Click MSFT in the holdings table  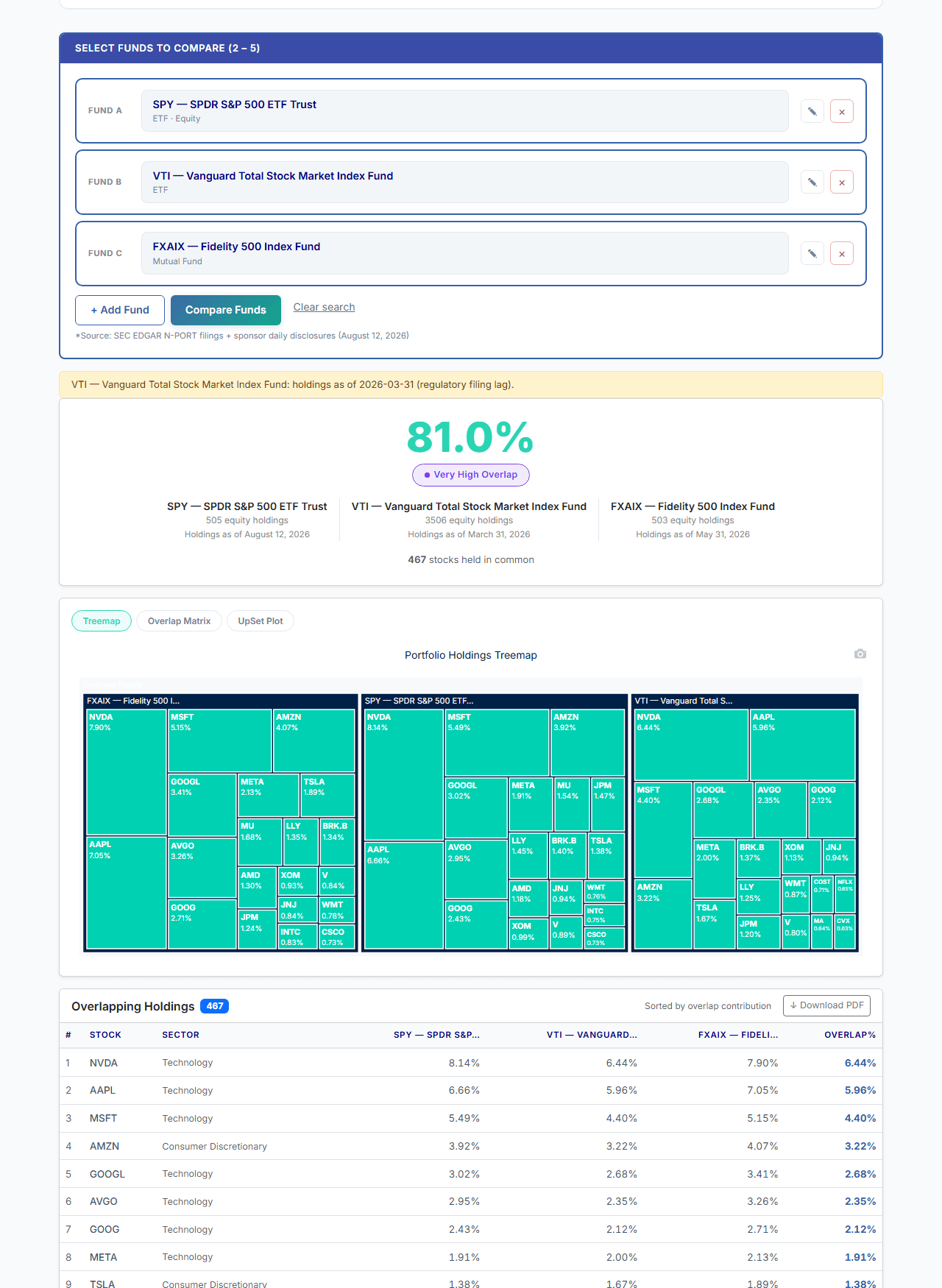pos(103,1118)
